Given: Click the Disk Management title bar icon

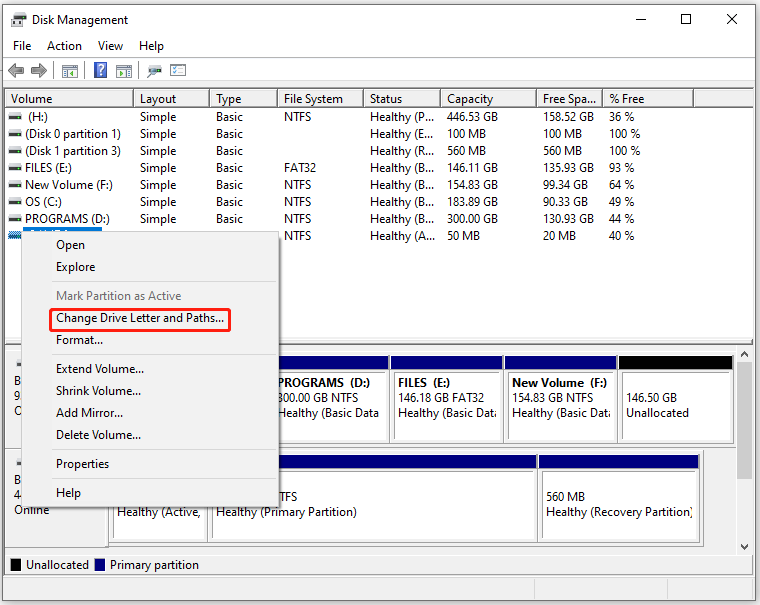Looking at the screenshot, I should (19, 19).
